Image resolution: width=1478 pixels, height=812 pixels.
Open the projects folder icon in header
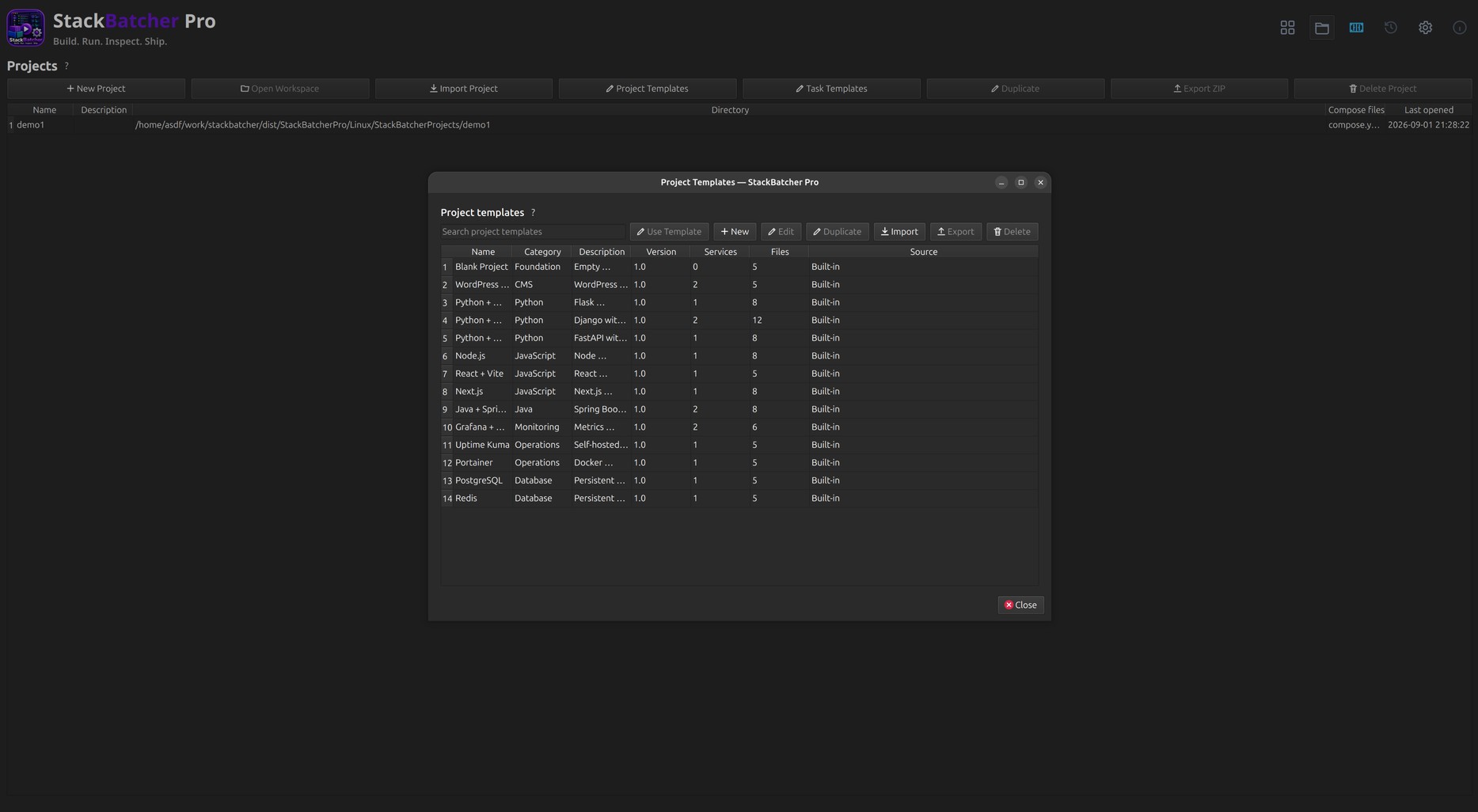coord(1322,28)
